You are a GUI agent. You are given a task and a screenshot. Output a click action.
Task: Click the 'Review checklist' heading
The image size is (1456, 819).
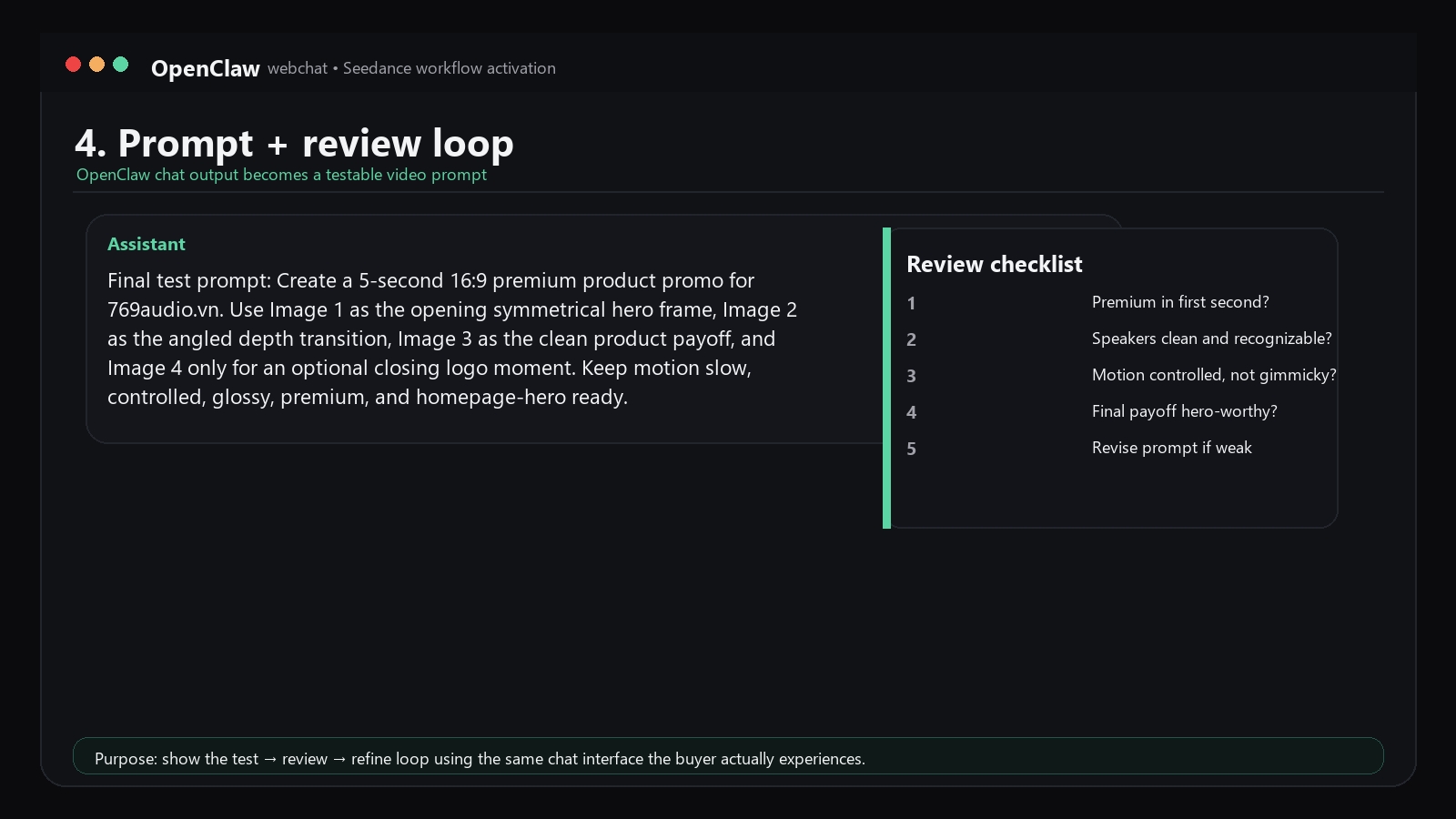[x=995, y=264]
